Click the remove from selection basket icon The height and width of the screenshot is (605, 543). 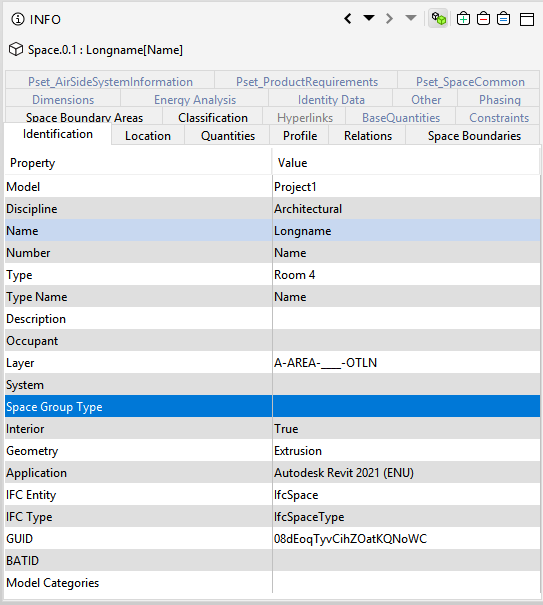click(x=483, y=19)
